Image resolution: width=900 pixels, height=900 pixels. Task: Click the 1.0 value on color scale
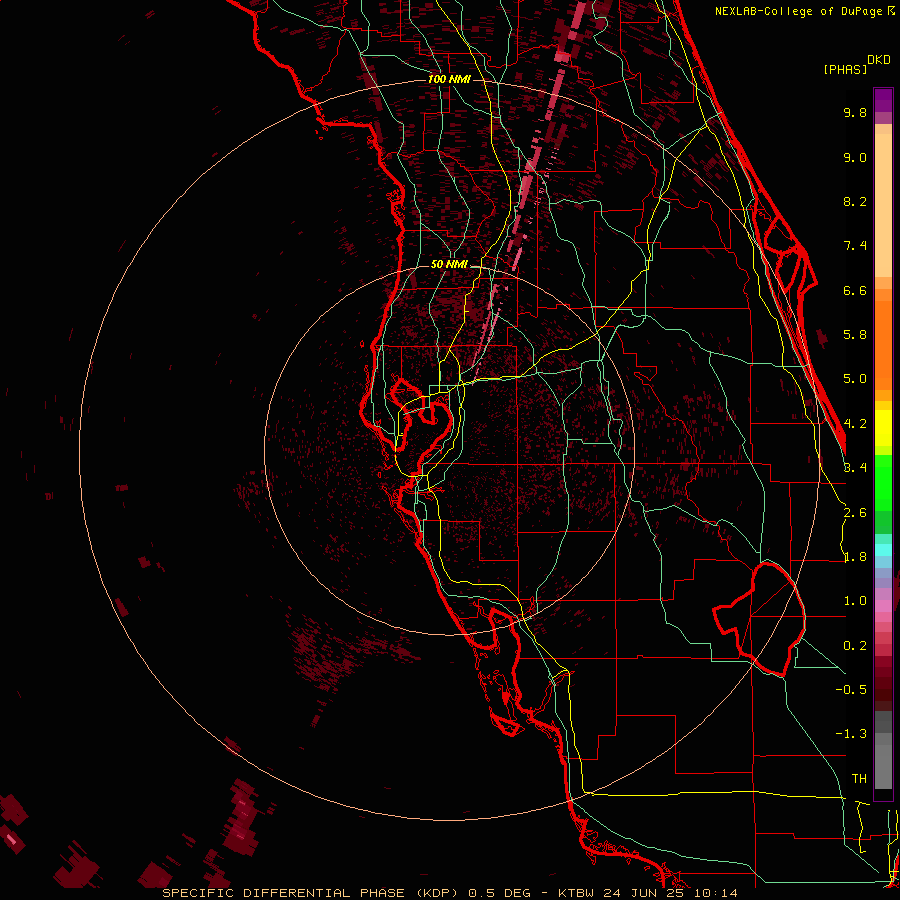click(x=855, y=601)
